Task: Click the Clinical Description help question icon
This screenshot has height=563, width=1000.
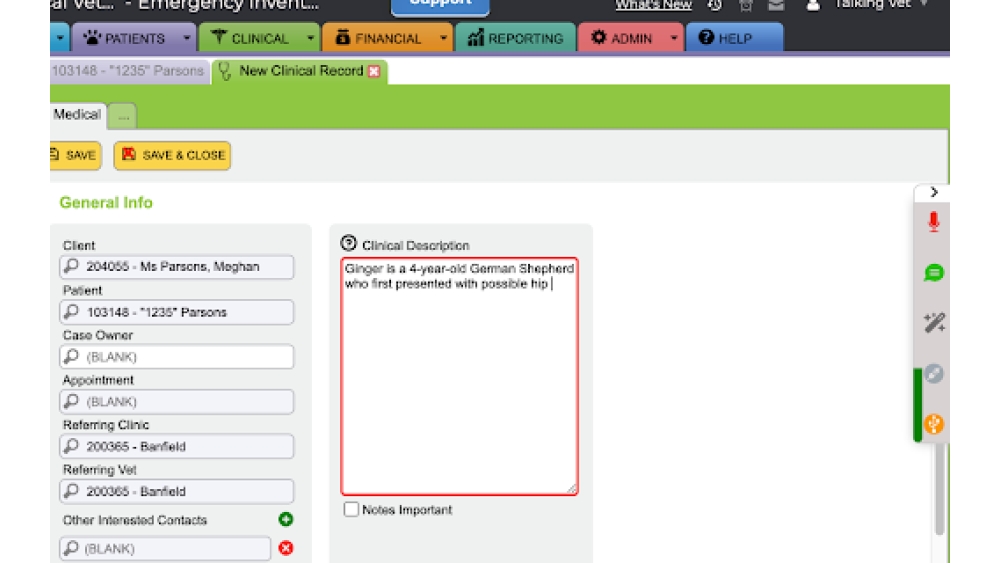Action: (348, 243)
